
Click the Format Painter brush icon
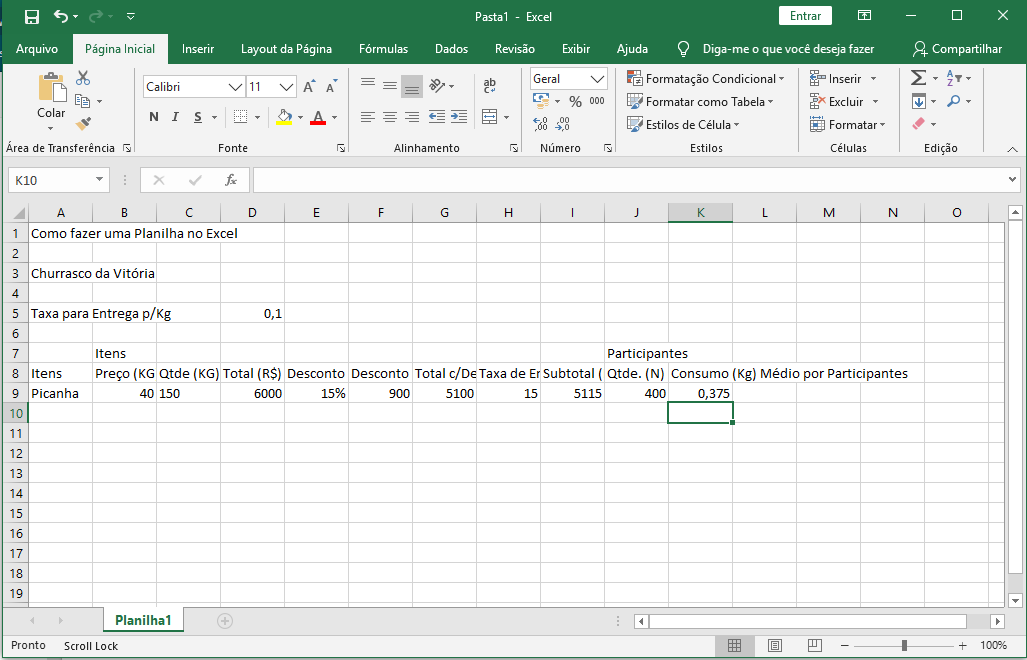pos(83,123)
